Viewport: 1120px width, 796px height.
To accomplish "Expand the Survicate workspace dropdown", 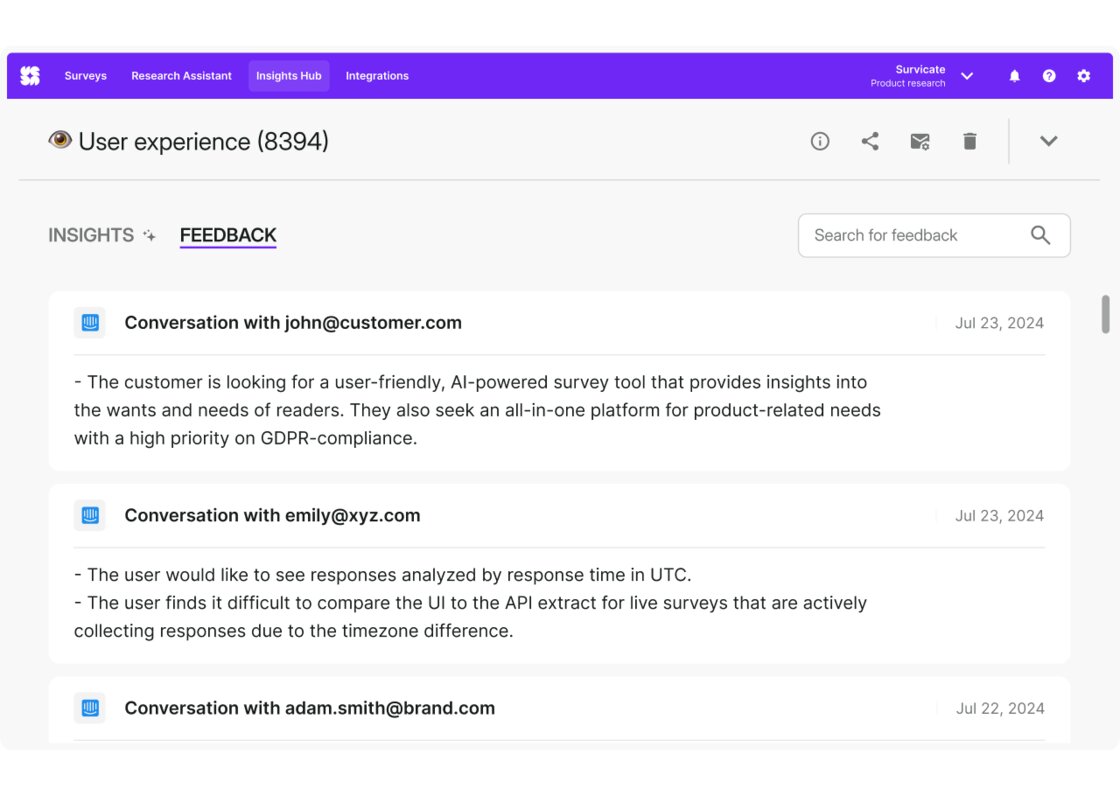I will 967,76.
